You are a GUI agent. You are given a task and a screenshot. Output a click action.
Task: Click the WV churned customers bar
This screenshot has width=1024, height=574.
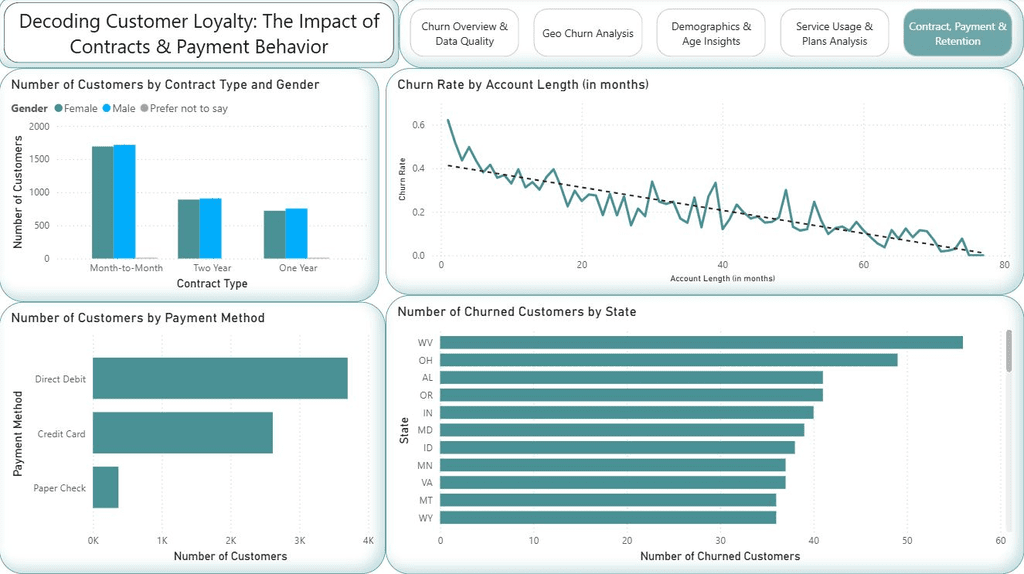click(701, 343)
